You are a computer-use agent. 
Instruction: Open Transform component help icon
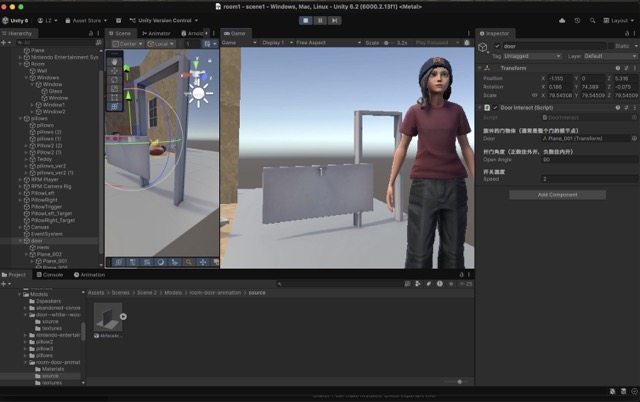coord(616,67)
